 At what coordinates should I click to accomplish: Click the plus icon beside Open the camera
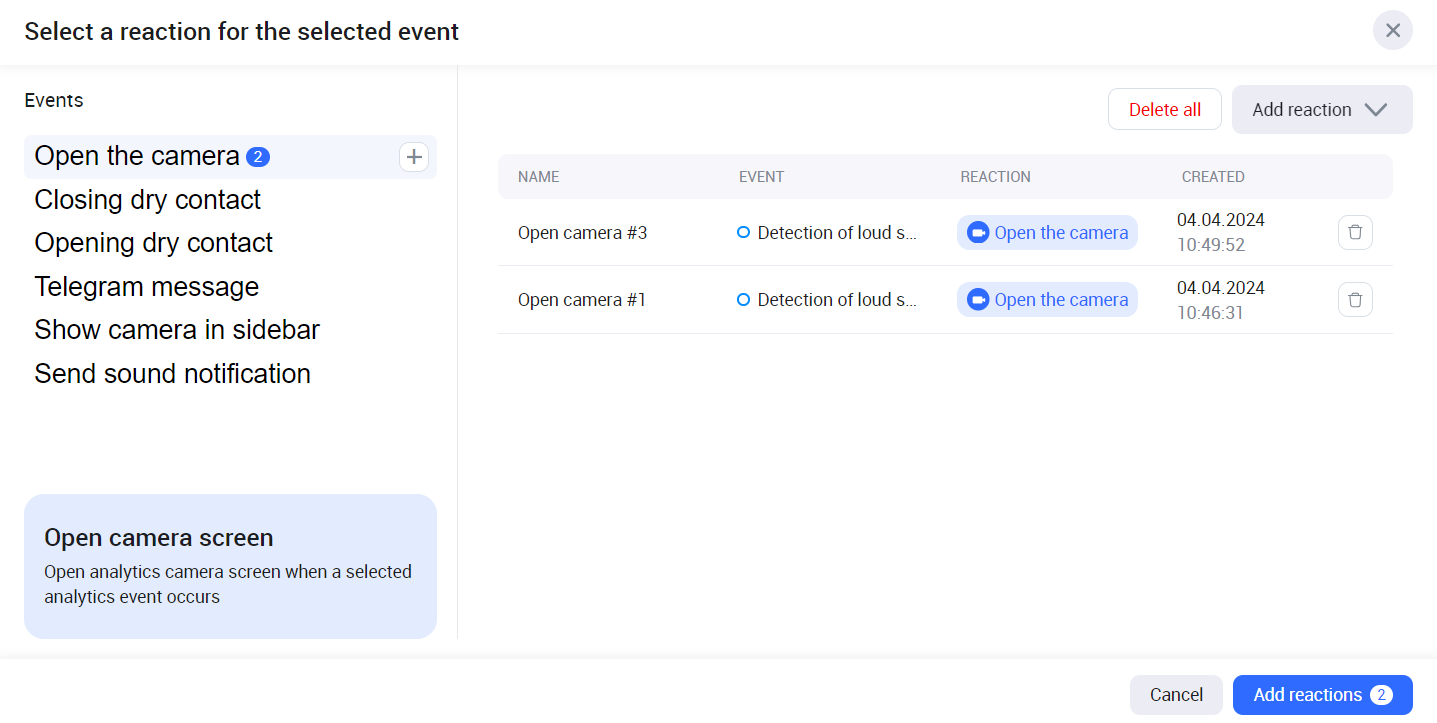[x=413, y=157]
